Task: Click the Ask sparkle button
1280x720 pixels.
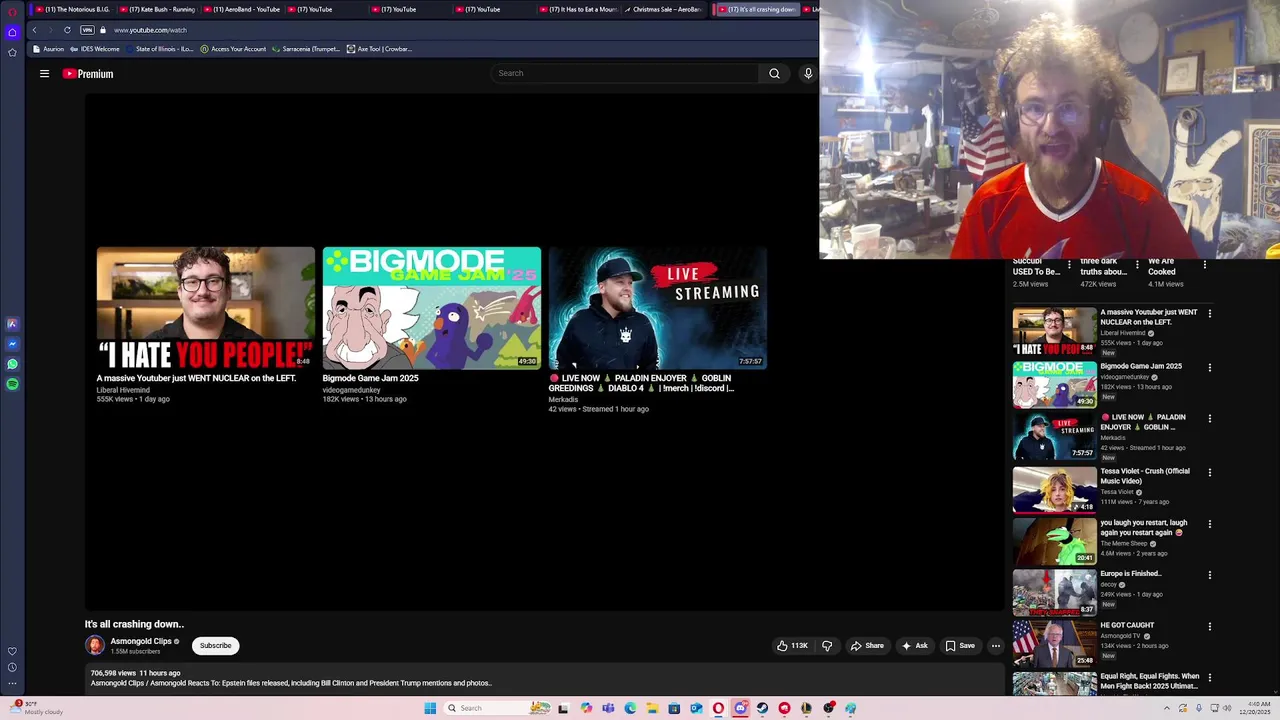Action: click(x=914, y=646)
